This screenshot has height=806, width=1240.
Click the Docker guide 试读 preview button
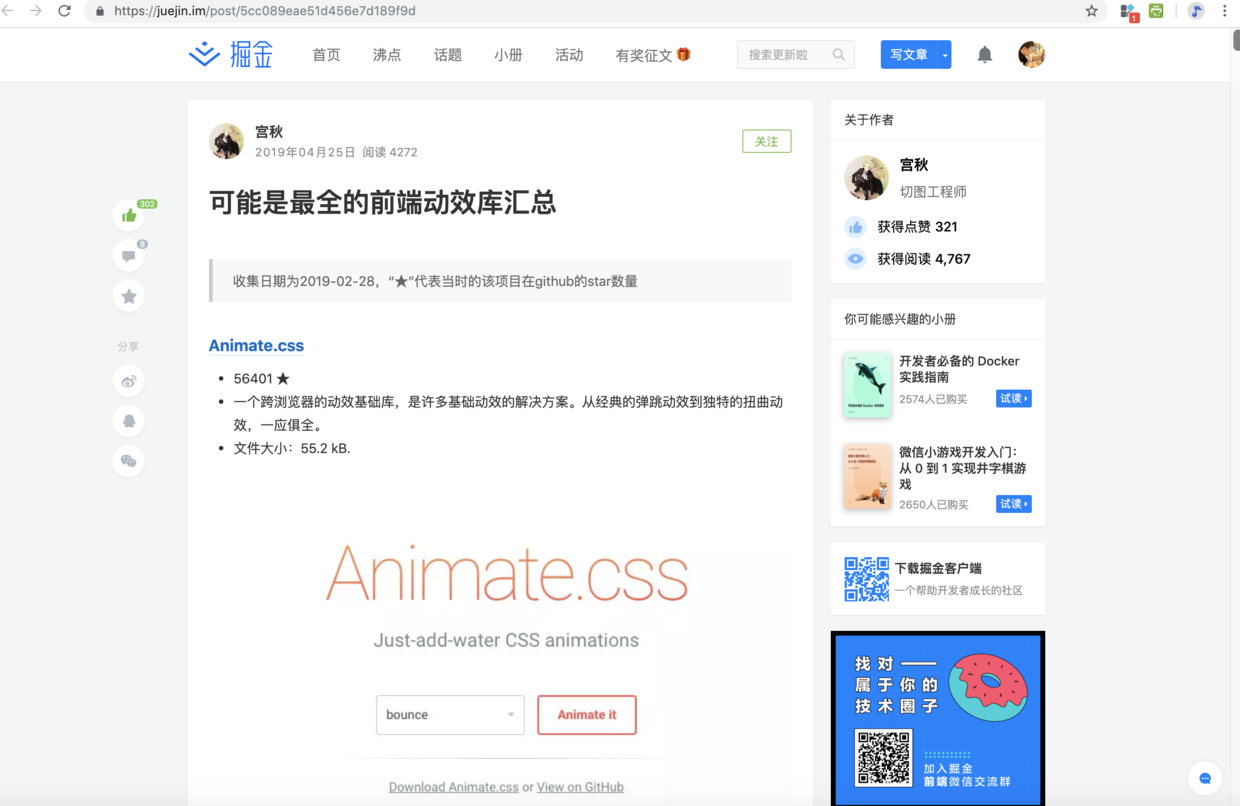[x=1013, y=398]
